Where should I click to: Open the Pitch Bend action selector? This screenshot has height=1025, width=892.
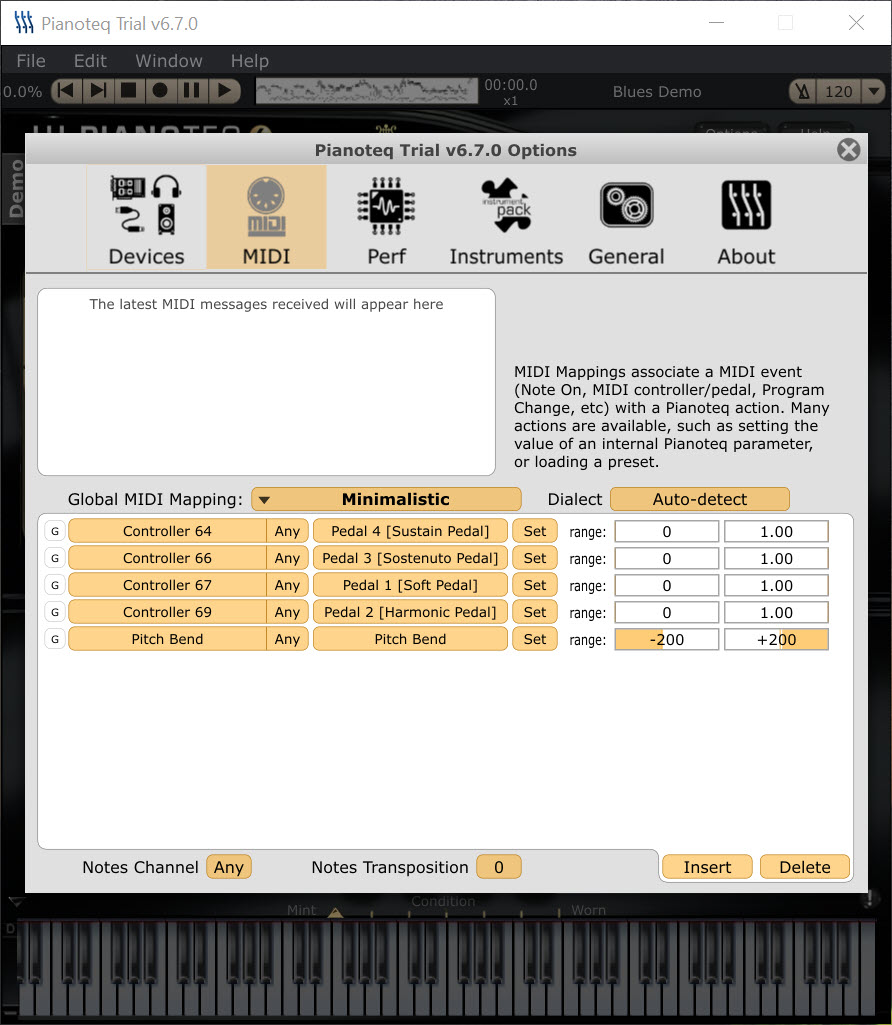tap(410, 639)
